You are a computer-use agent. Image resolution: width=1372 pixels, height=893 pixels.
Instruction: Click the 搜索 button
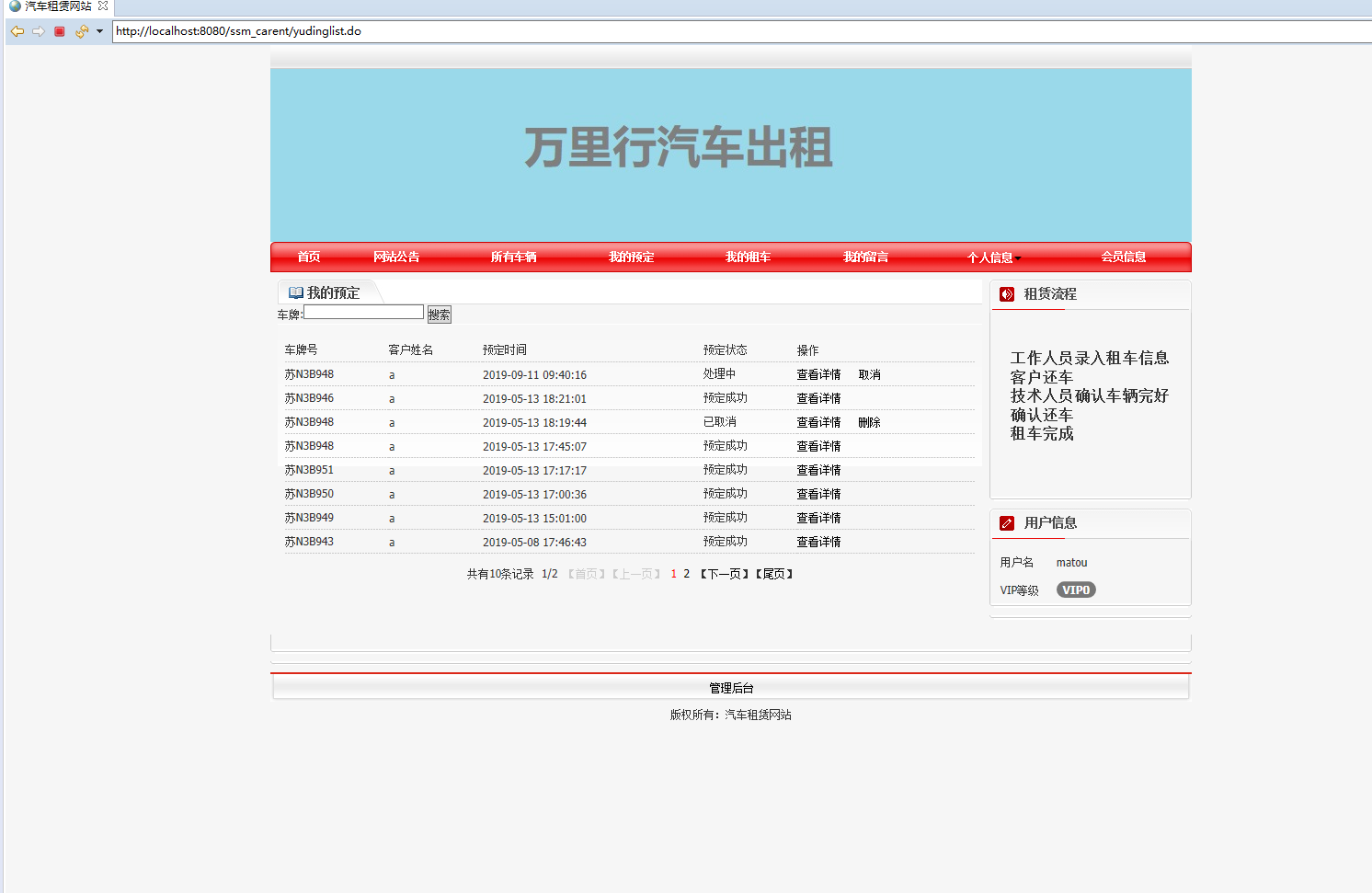439,314
